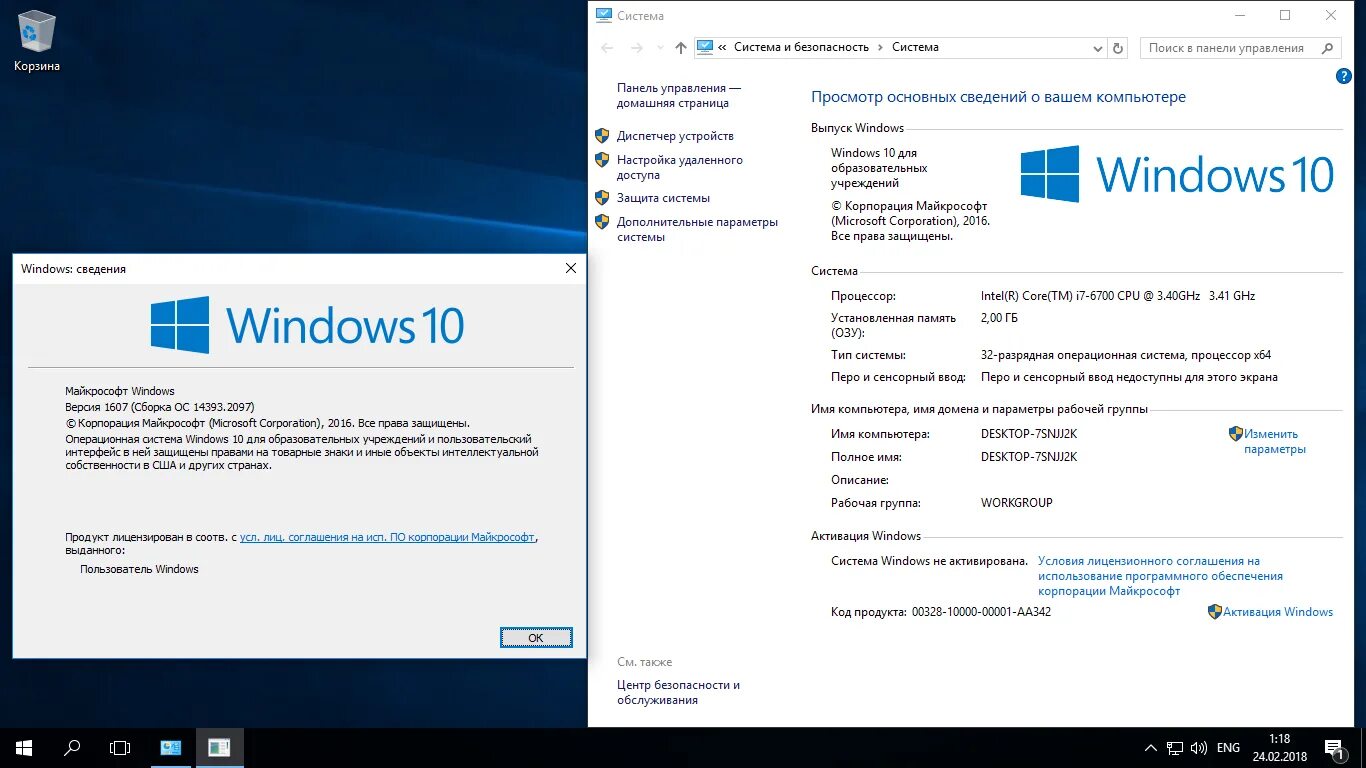Switch to the System control panel taskbar app
The width and height of the screenshot is (1366, 768).
click(x=171, y=748)
